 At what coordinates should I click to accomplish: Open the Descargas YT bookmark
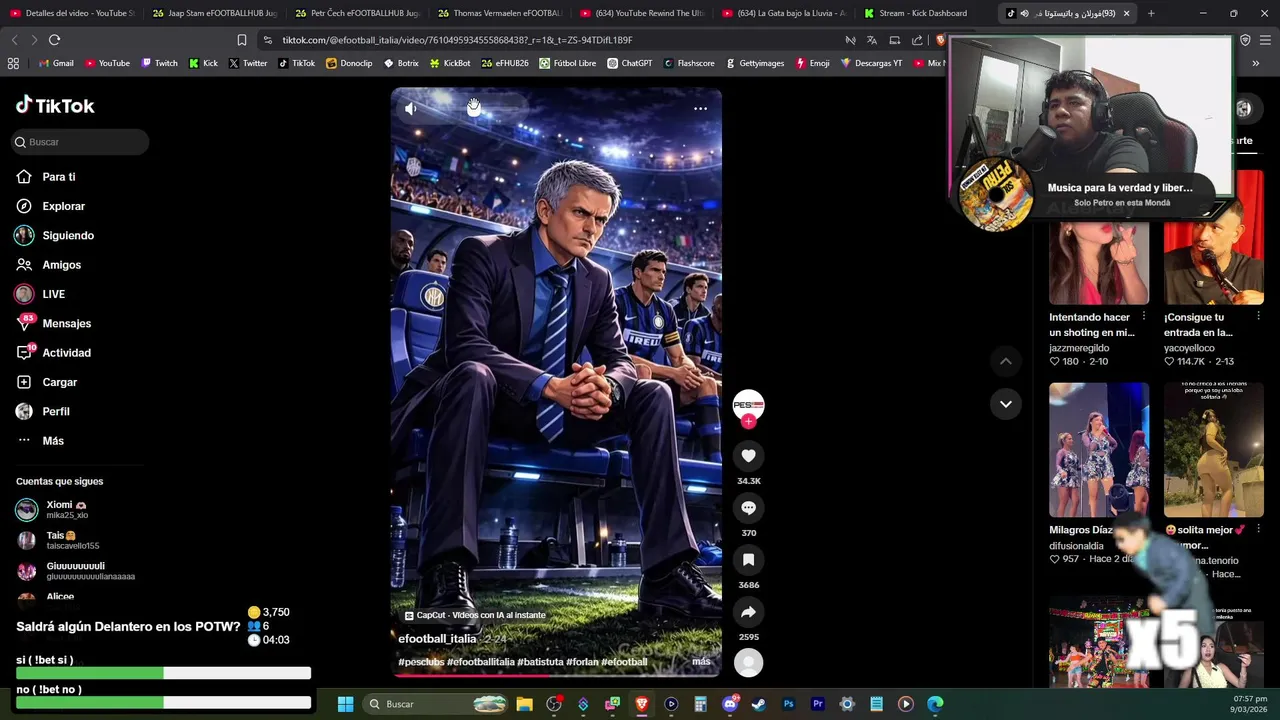point(871,63)
